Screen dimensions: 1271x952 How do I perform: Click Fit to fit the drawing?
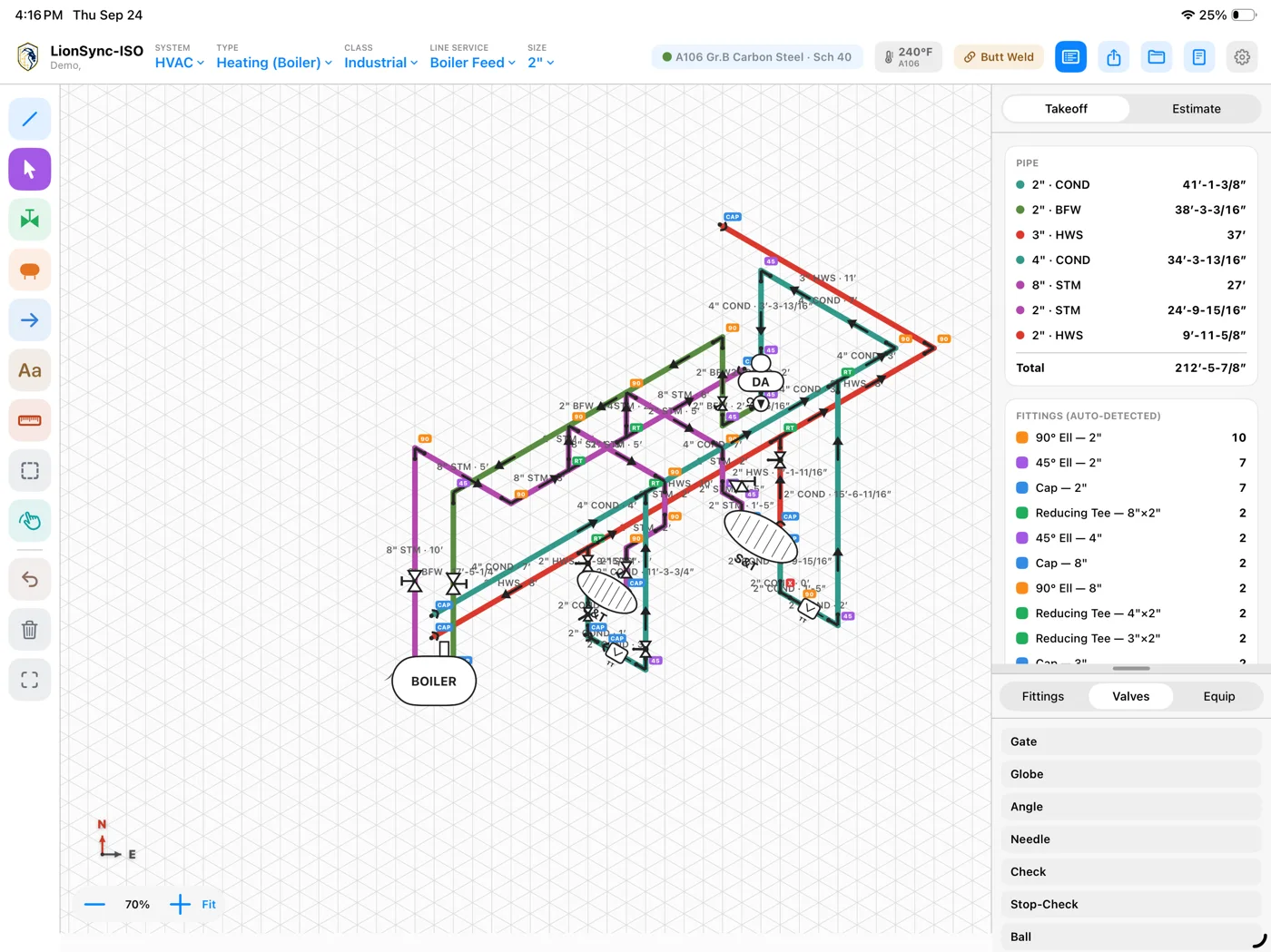coord(209,904)
